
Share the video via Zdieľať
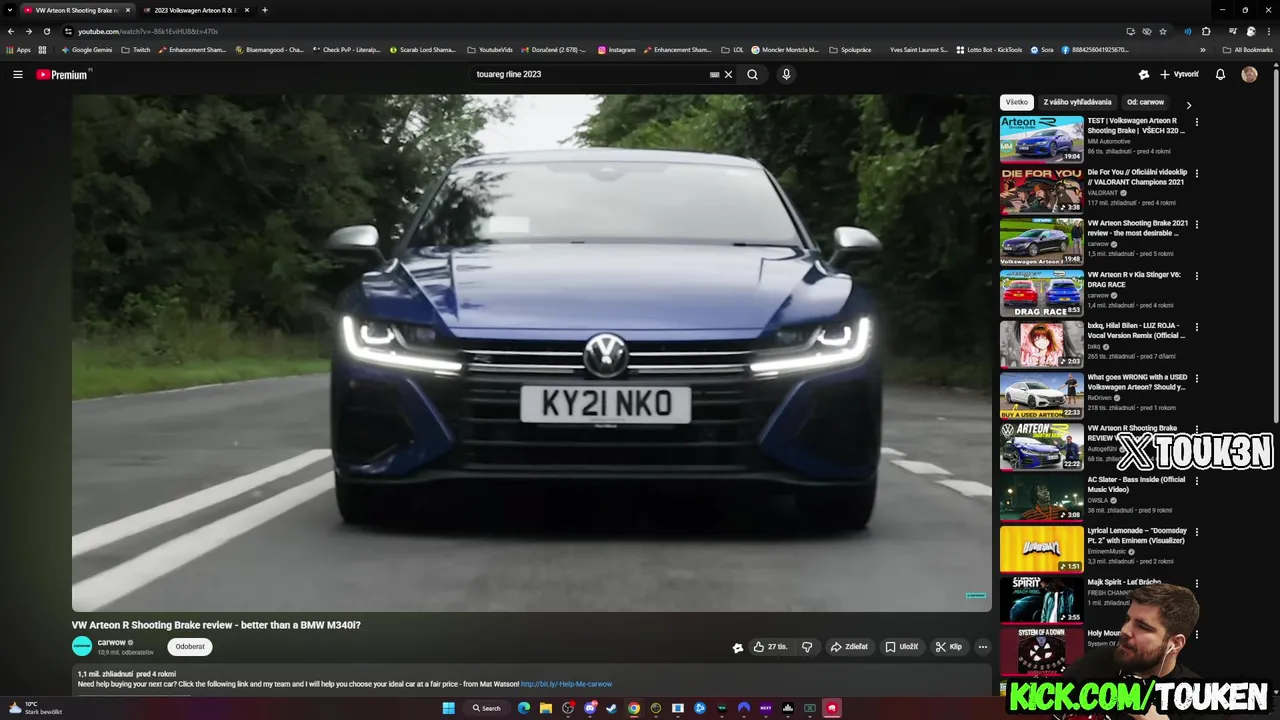pos(849,647)
